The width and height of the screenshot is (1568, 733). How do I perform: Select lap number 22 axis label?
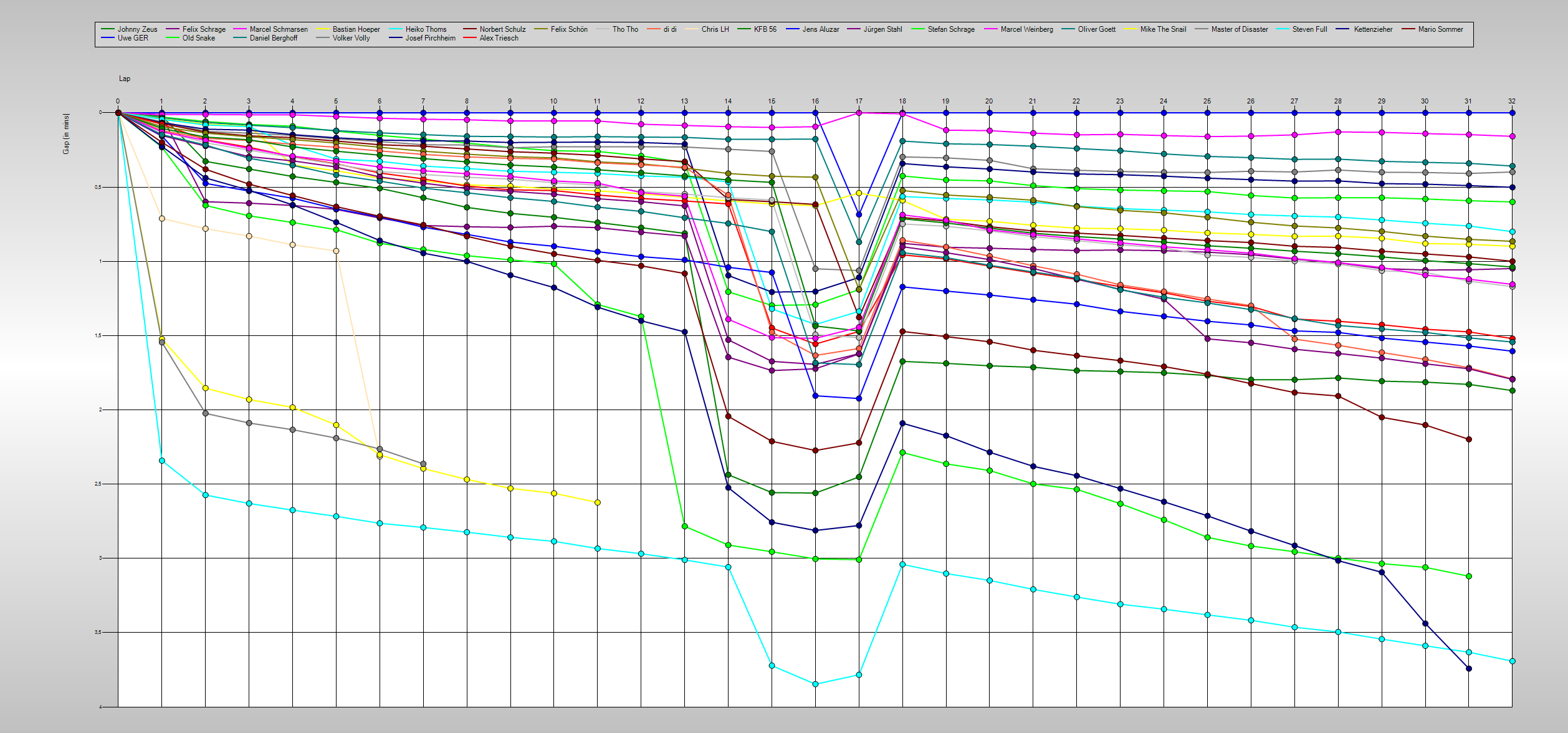[1076, 101]
